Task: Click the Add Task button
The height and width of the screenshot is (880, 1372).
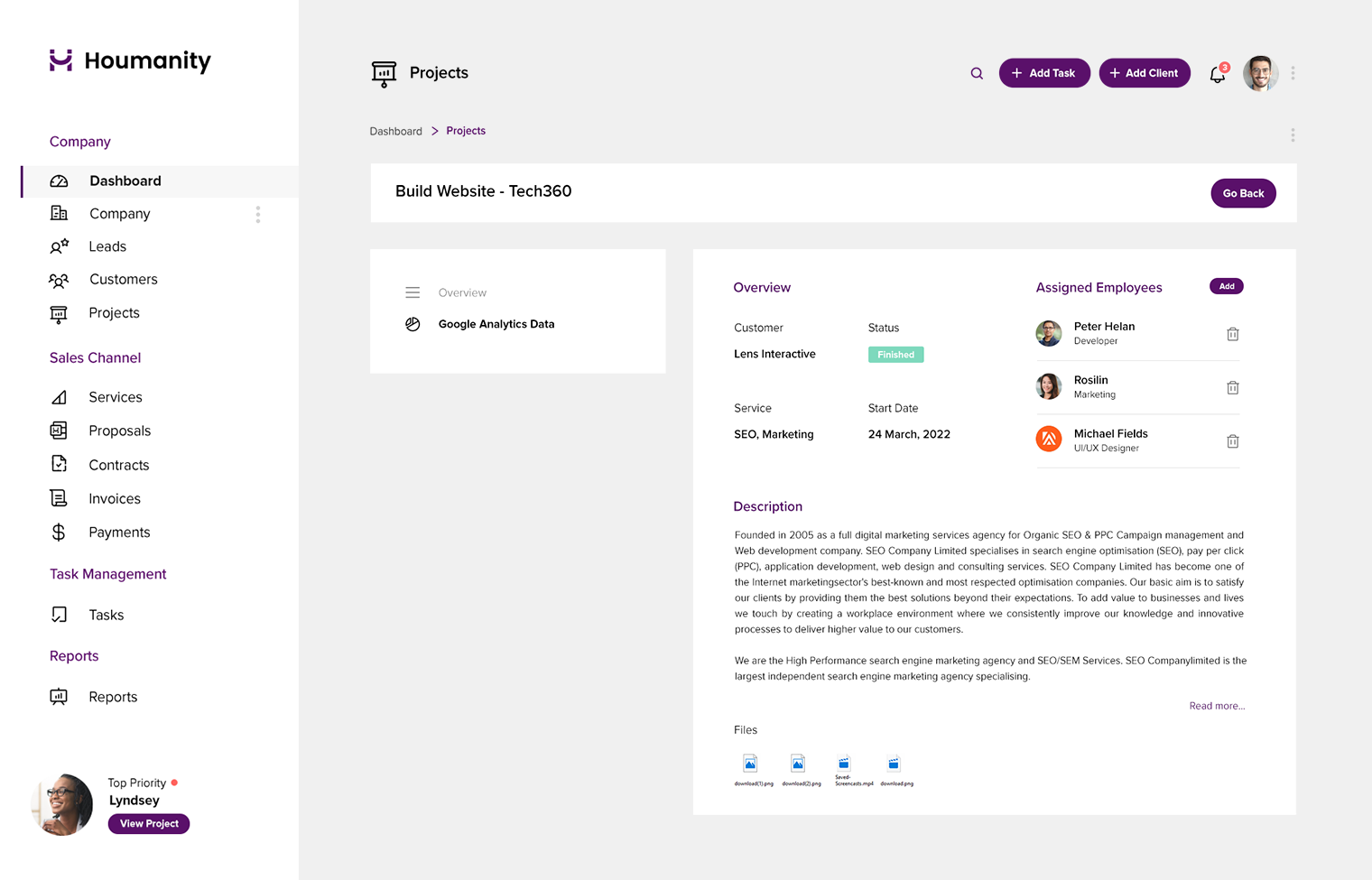Action: tap(1043, 73)
